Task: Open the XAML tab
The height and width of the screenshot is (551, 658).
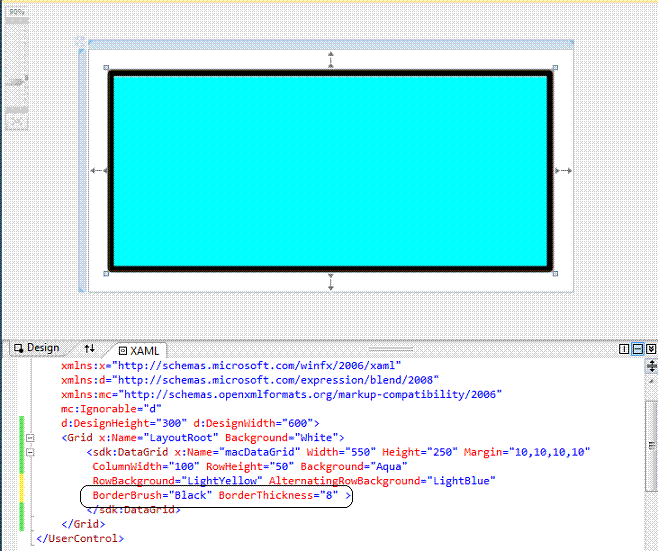Action: tap(138, 350)
